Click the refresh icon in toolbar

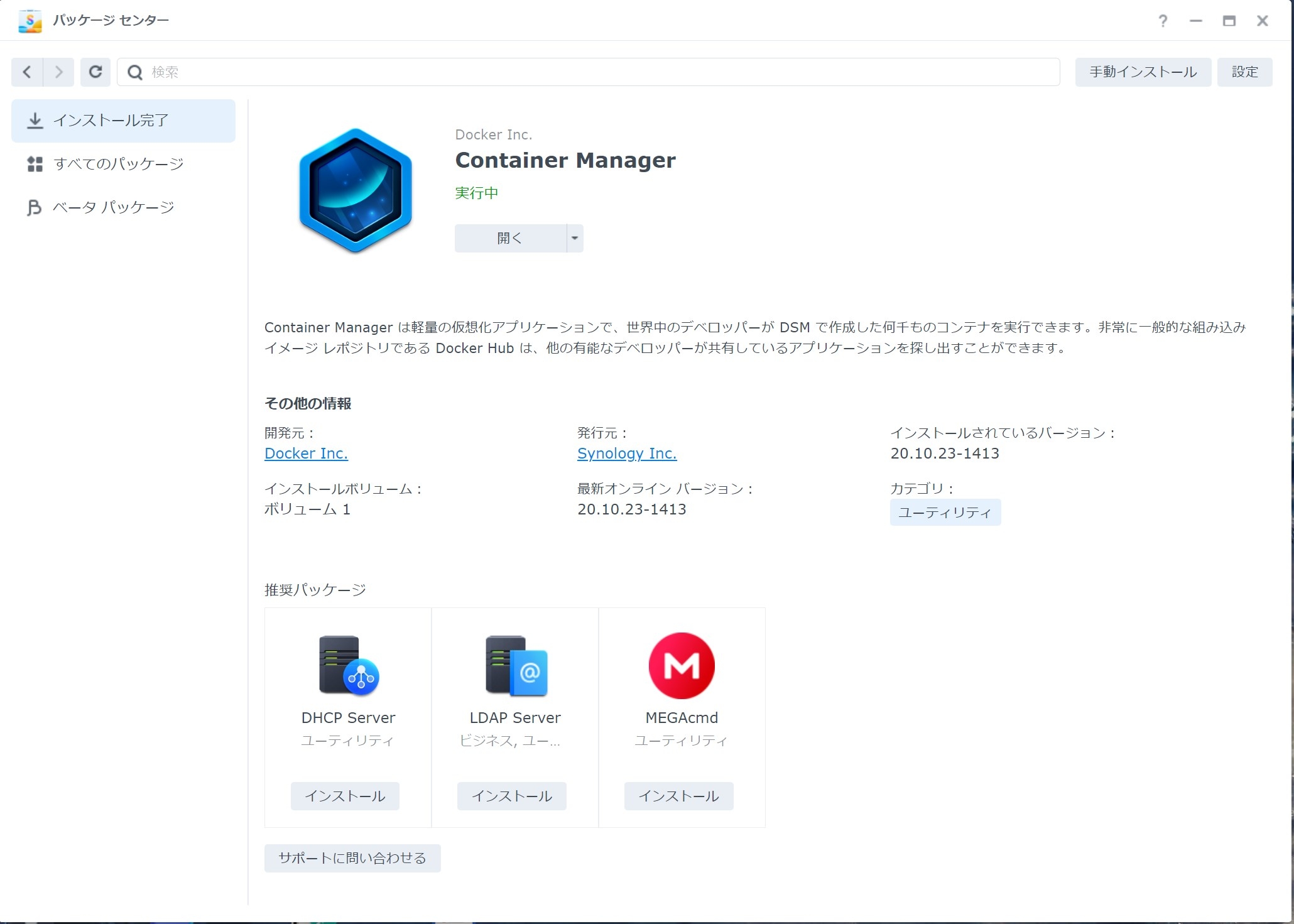tap(95, 72)
